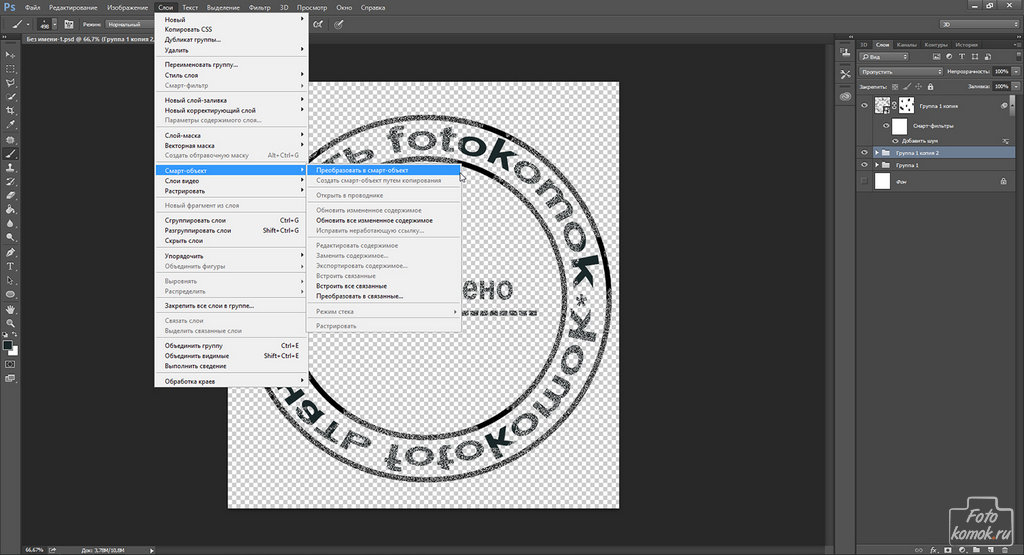Toggle lock transparent pixels

[895, 86]
